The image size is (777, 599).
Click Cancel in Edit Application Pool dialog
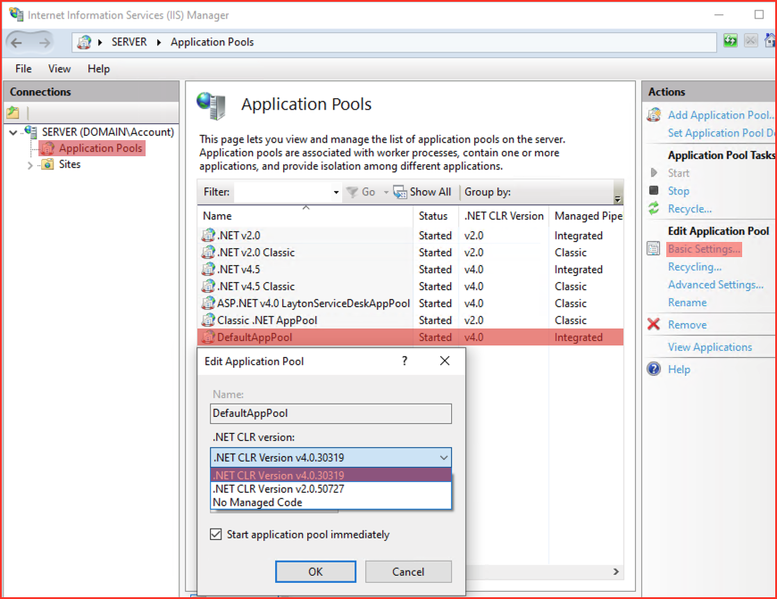pyautogui.click(x=408, y=571)
